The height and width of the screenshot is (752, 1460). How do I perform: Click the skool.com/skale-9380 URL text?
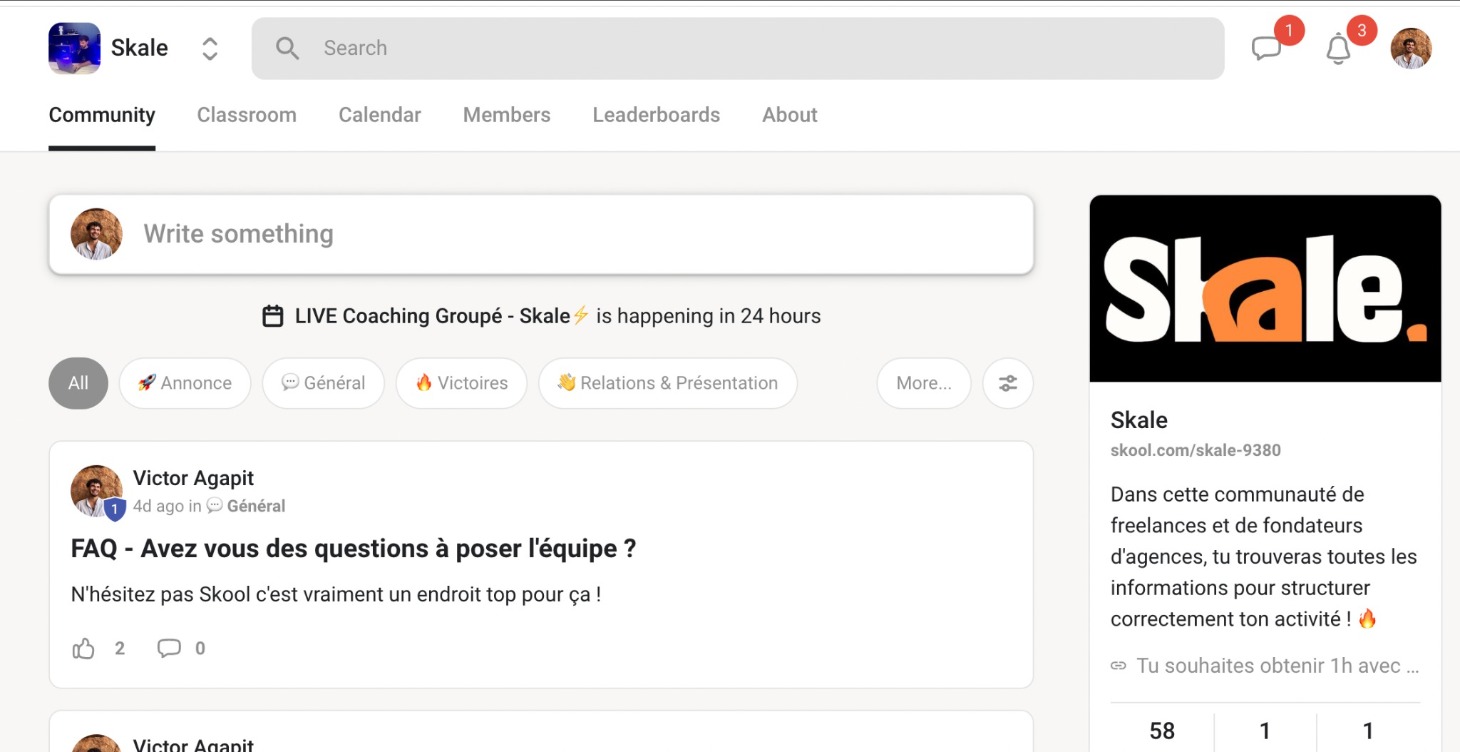1196,450
